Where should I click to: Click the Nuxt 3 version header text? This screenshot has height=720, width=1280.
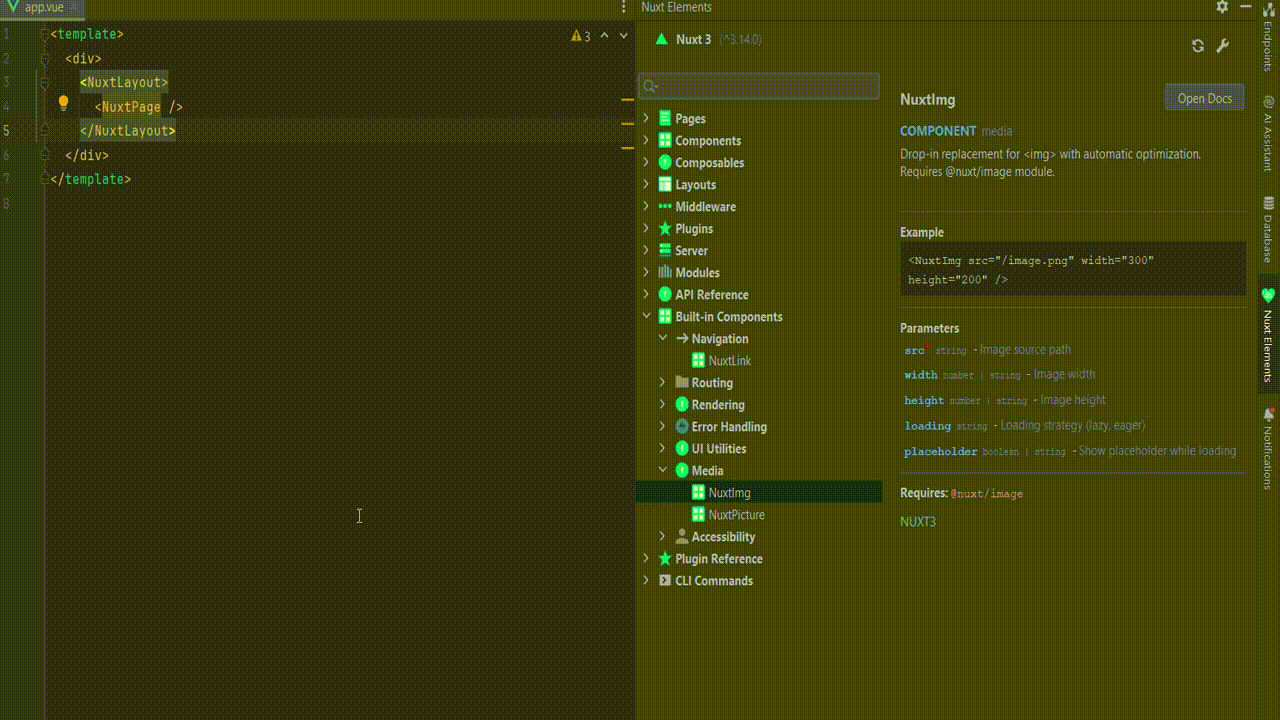(719, 40)
